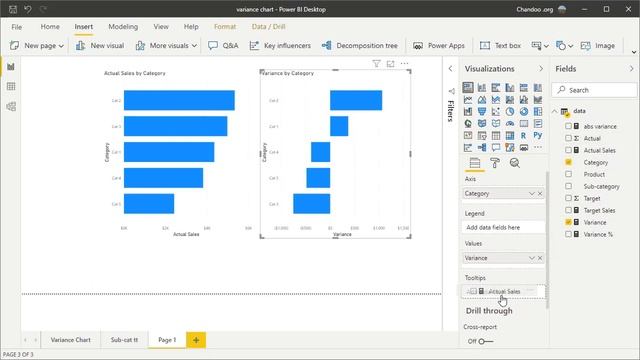Toggle the Cross-report drill through switch

click(485, 341)
